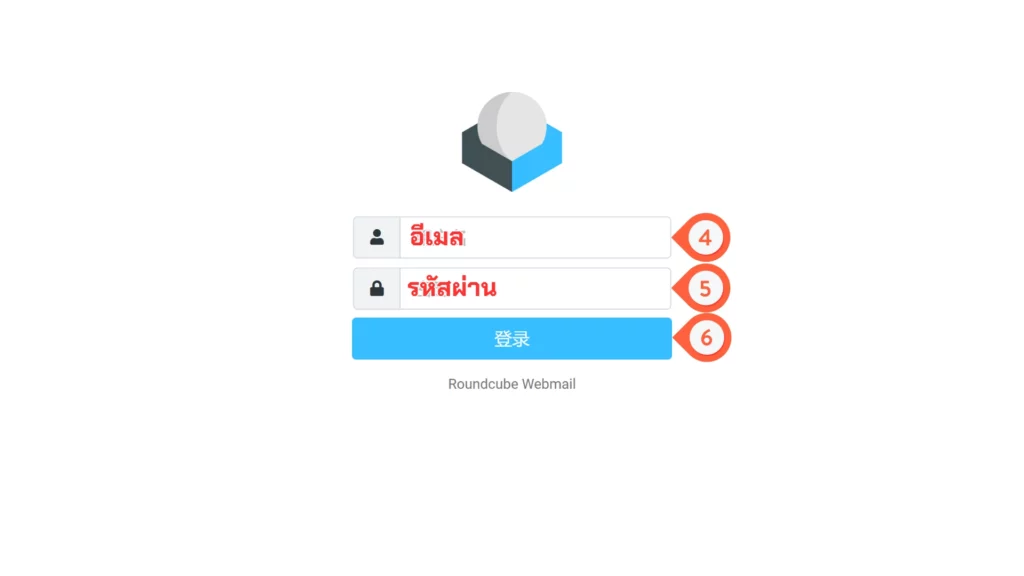Click the orange number 4 callout marker
The width and height of the screenshot is (1024, 576).
[702, 238]
